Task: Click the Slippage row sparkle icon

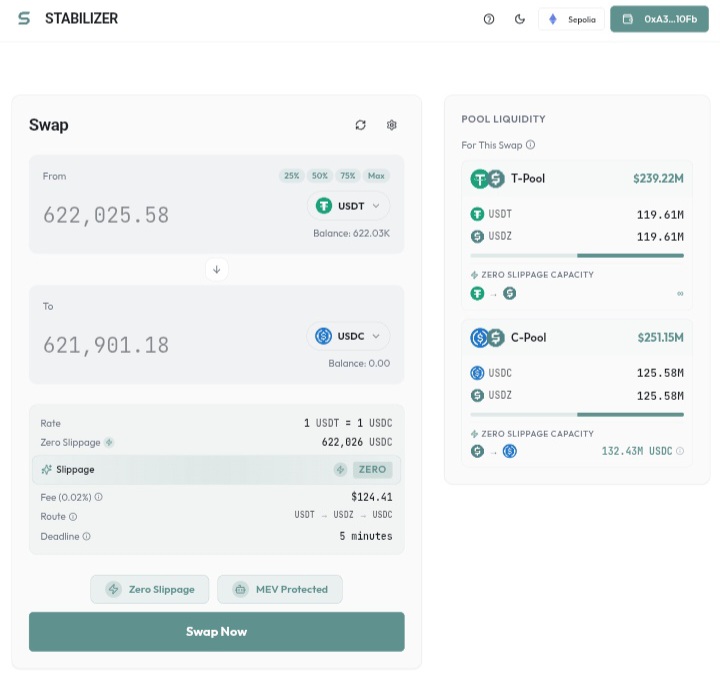Action: pos(46,470)
